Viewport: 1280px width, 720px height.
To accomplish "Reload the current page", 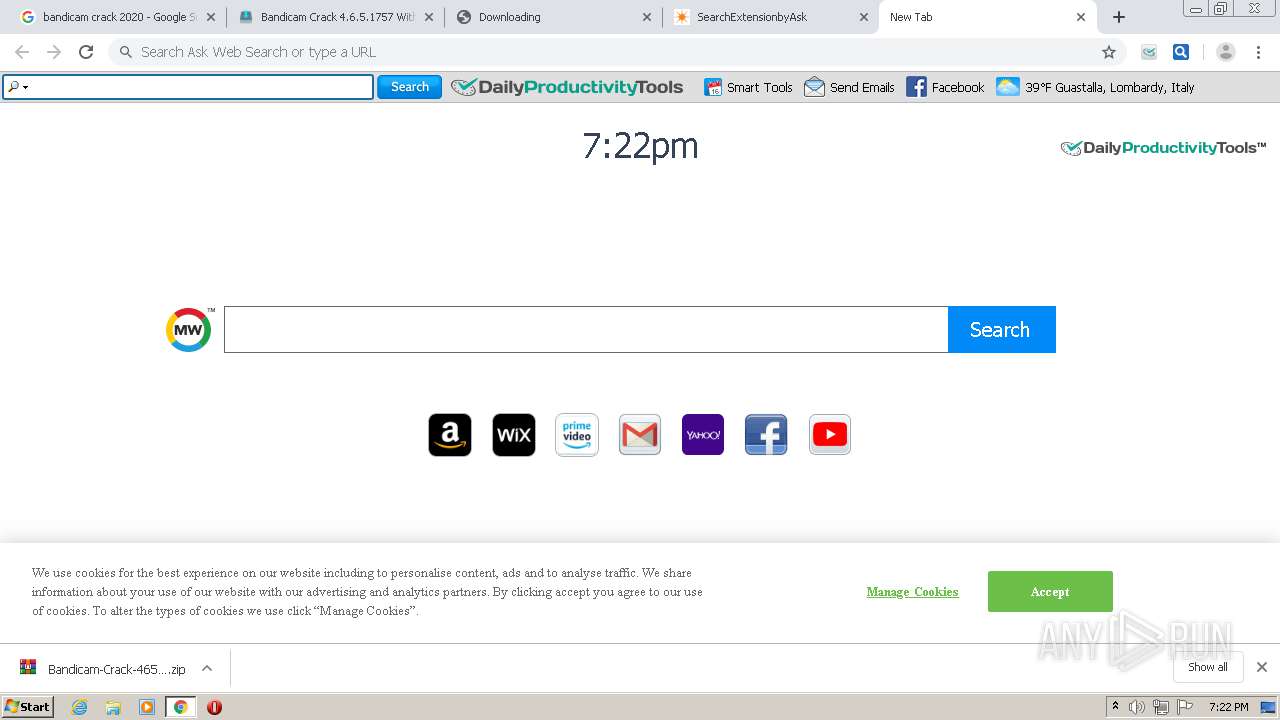I will [86, 52].
